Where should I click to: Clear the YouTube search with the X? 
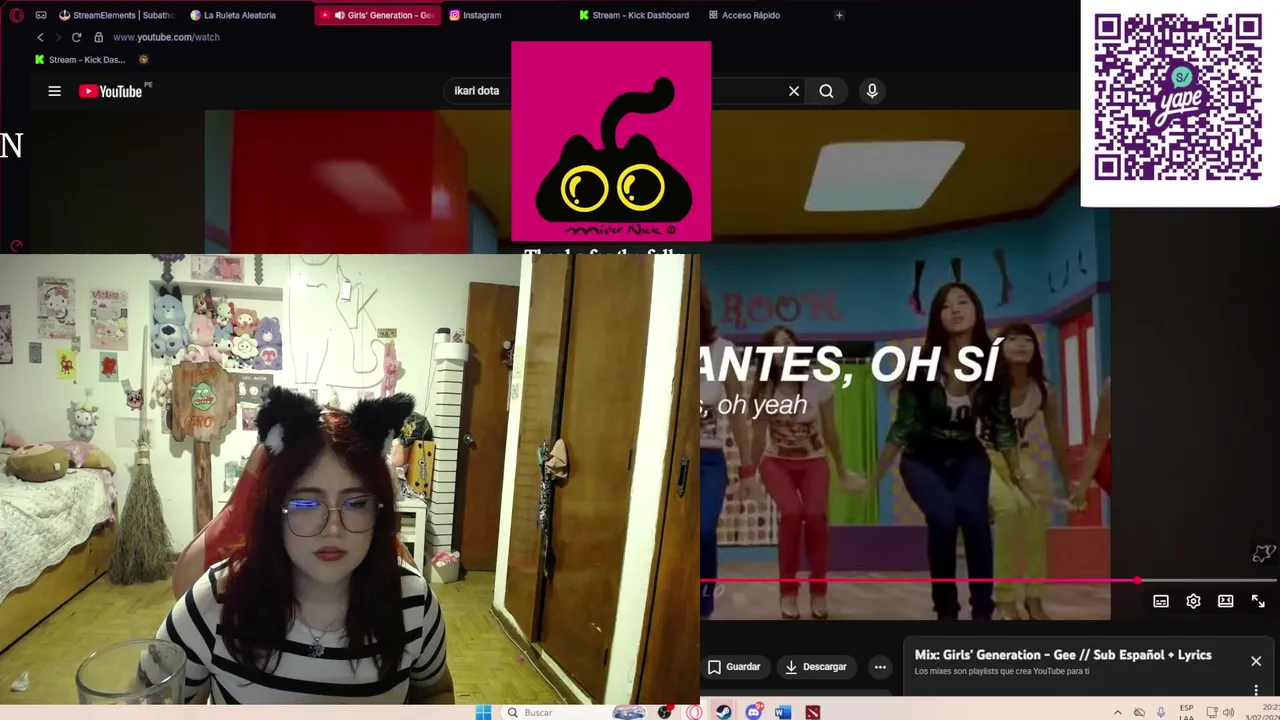coord(794,91)
